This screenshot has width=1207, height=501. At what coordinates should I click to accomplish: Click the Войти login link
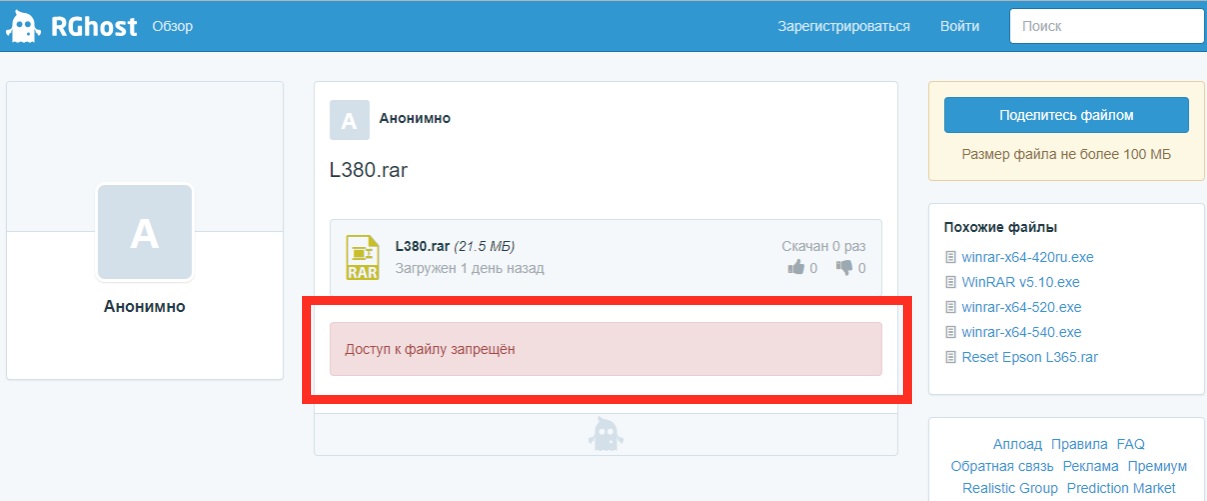click(959, 26)
